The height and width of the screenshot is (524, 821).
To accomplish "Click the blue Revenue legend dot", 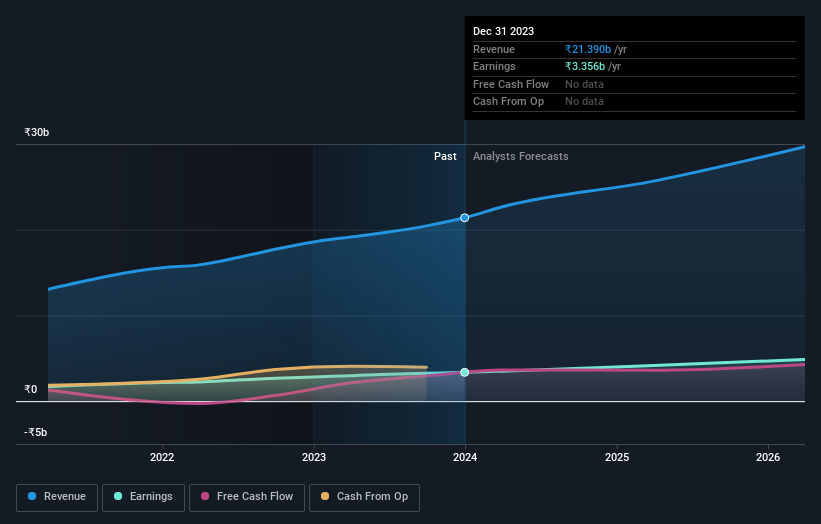I will coord(32,496).
